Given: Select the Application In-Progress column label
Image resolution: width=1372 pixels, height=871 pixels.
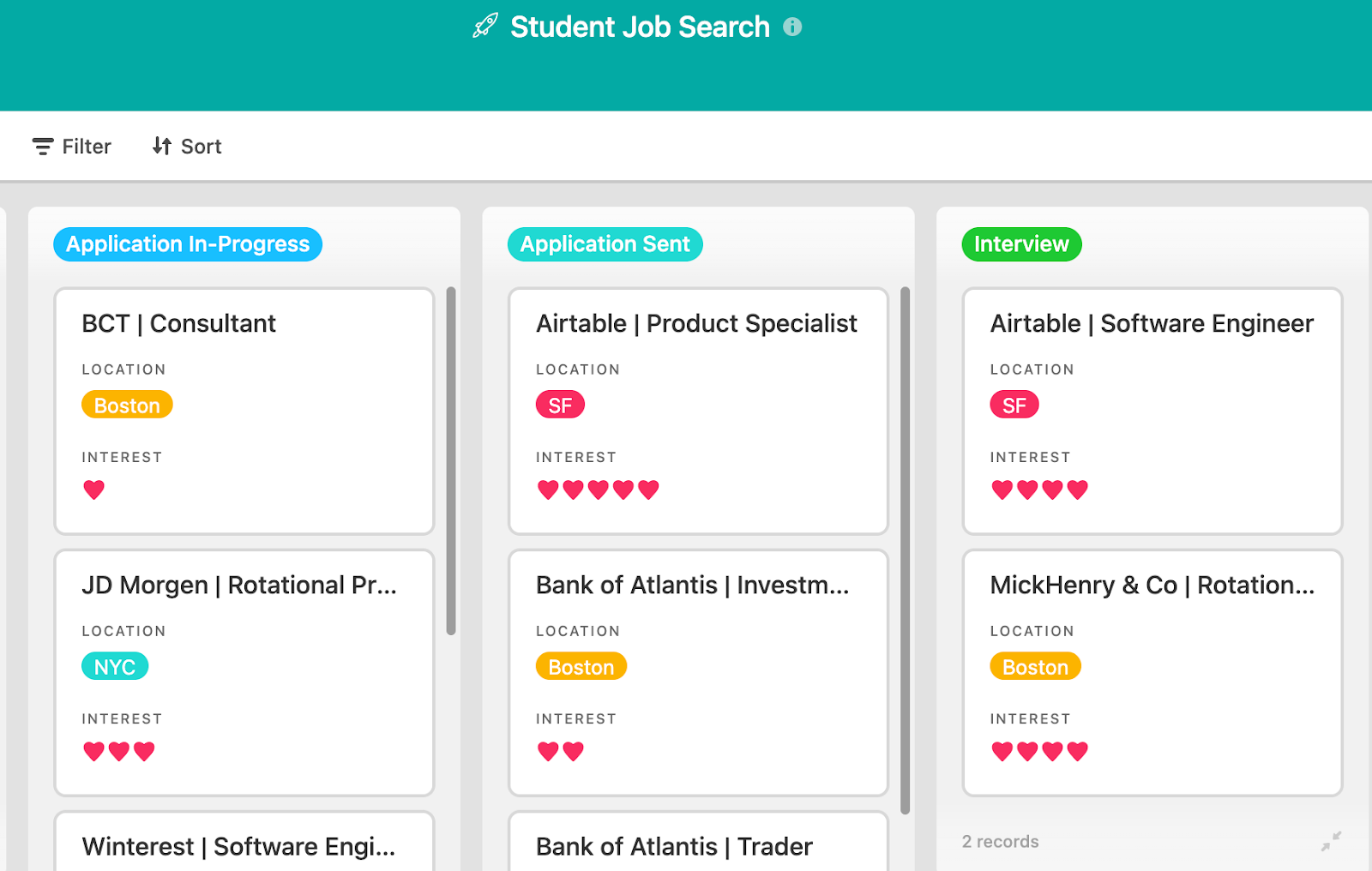Looking at the screenshot, I should point(188,244).
